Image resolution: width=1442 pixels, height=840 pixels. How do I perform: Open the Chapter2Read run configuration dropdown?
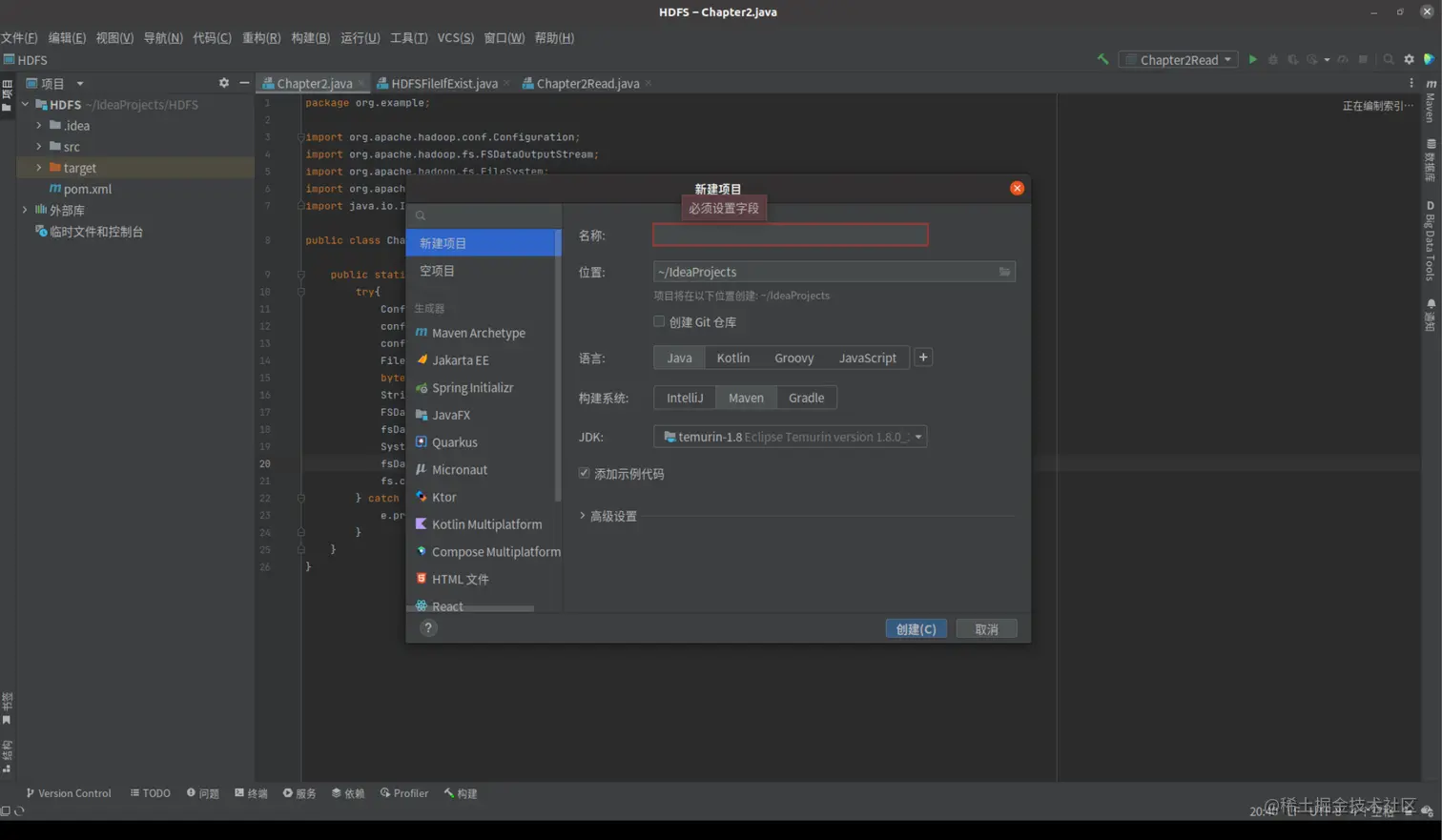click(1180, 59)
